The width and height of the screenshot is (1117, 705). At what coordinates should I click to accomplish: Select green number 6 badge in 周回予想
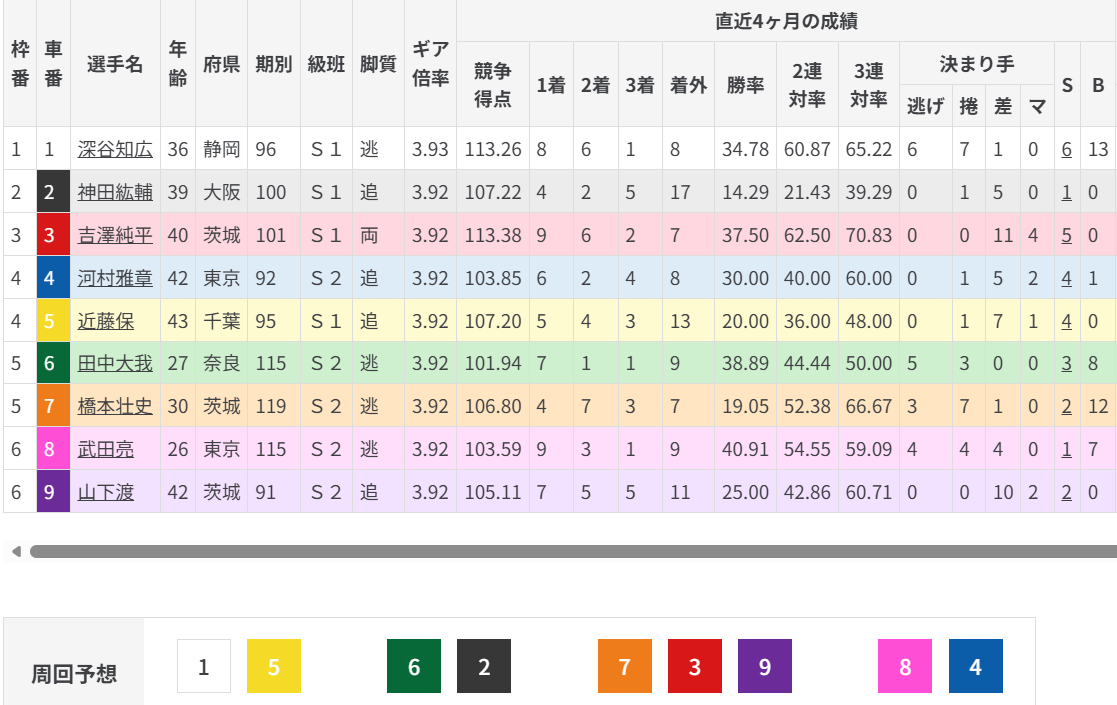pos(414,666)
